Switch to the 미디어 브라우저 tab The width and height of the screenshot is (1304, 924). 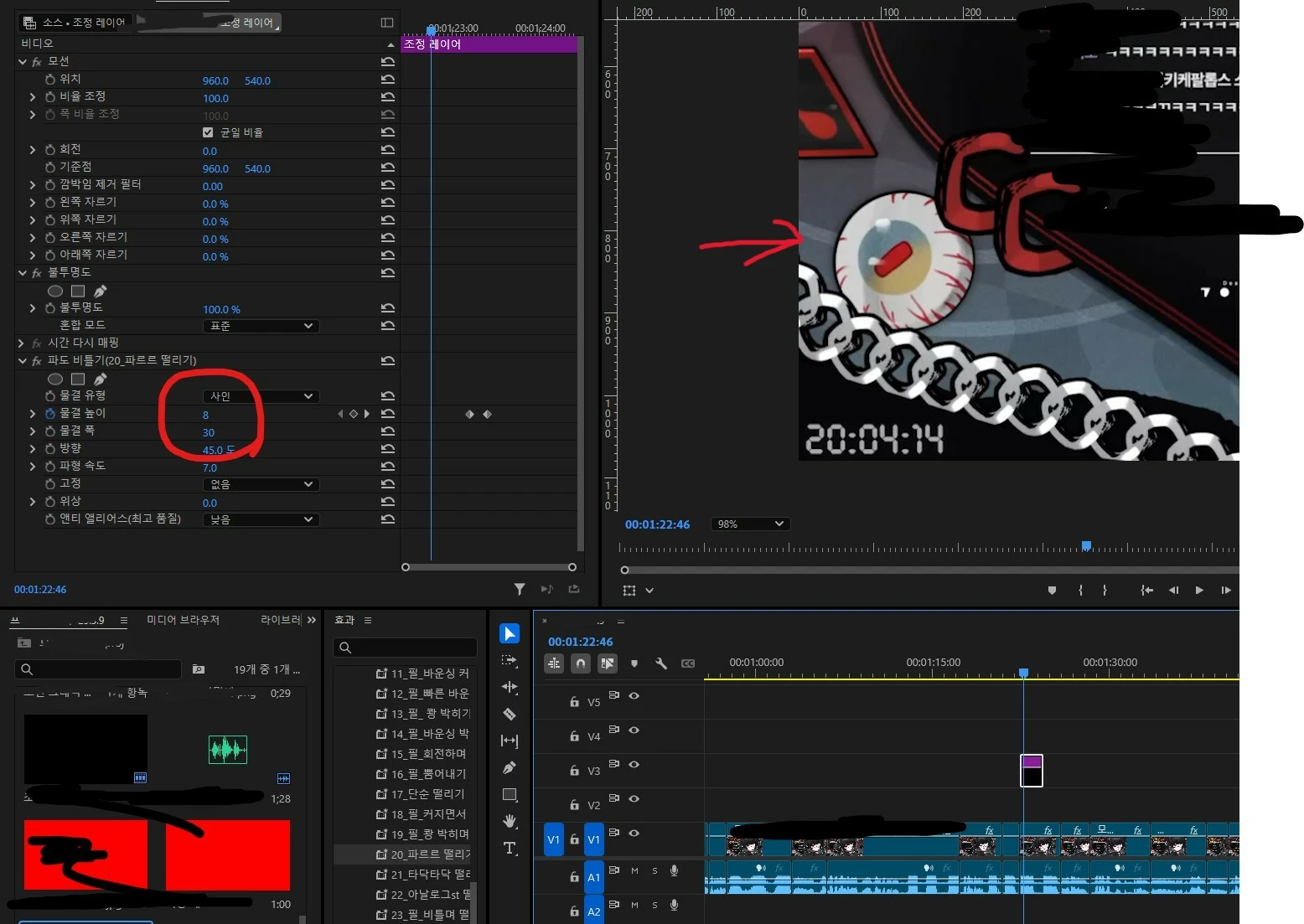pos(183,620)
